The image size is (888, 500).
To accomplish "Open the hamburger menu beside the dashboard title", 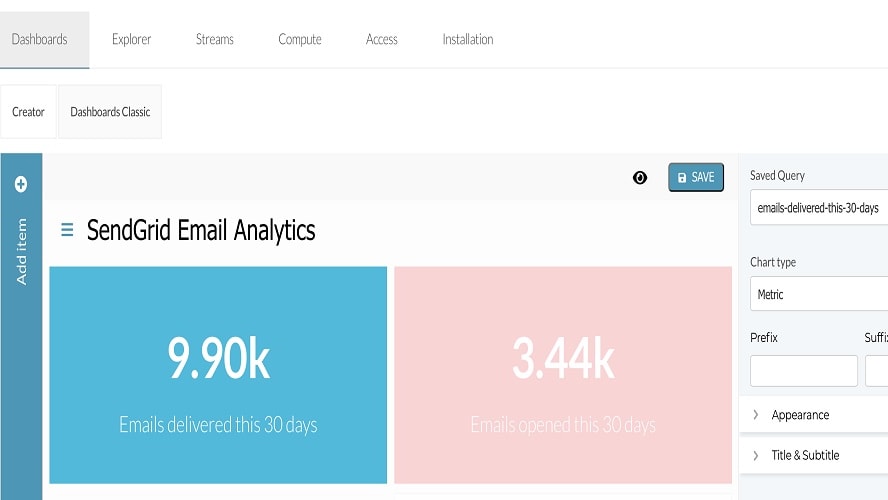I will click(x=67, y=230).
